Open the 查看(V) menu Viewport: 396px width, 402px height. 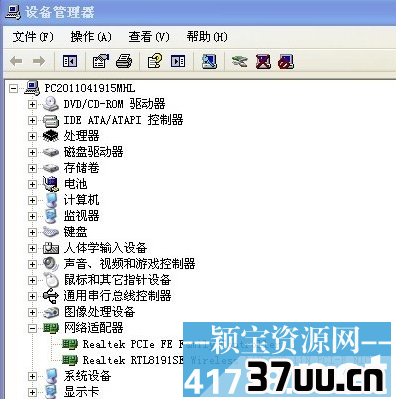[149, 37]
